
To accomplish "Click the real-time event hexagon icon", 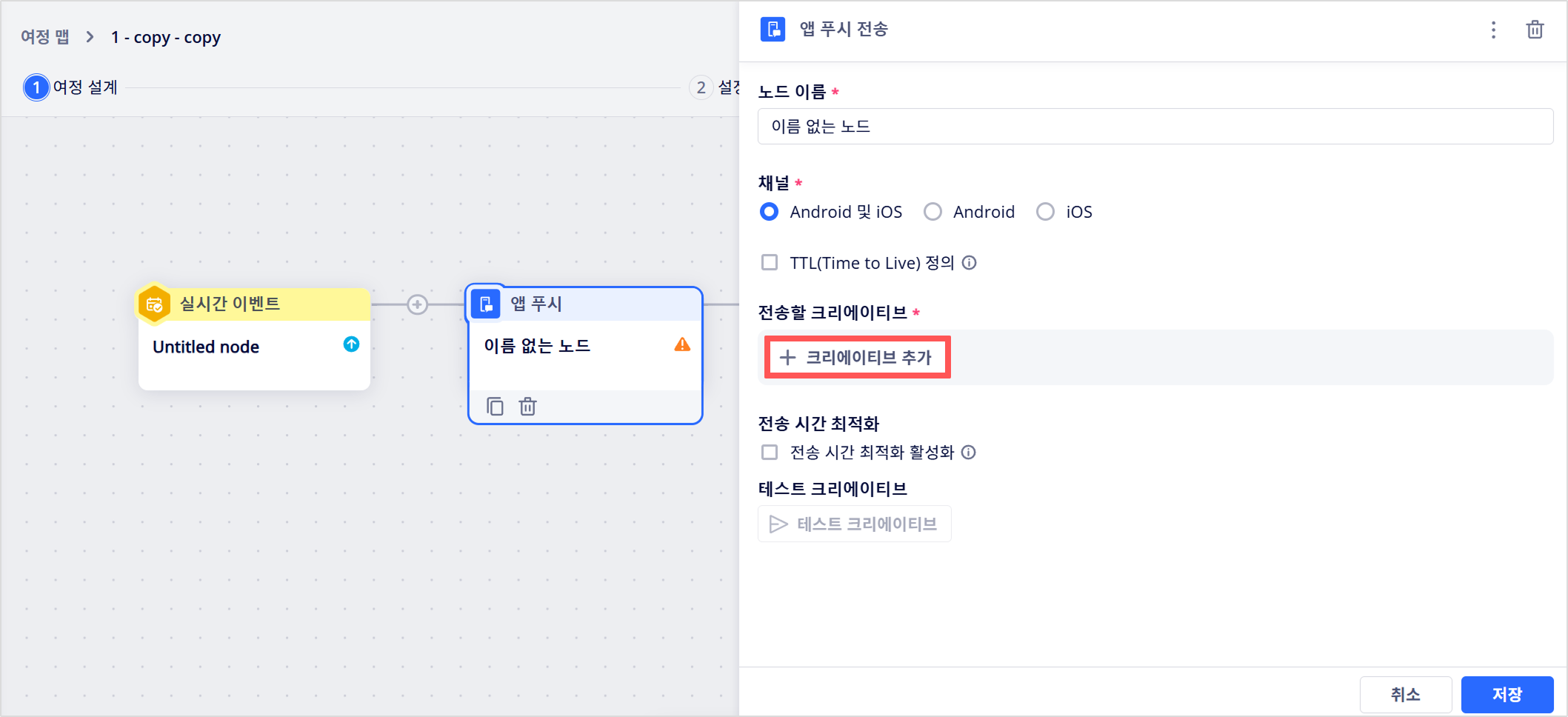I will tap(154, 304).
